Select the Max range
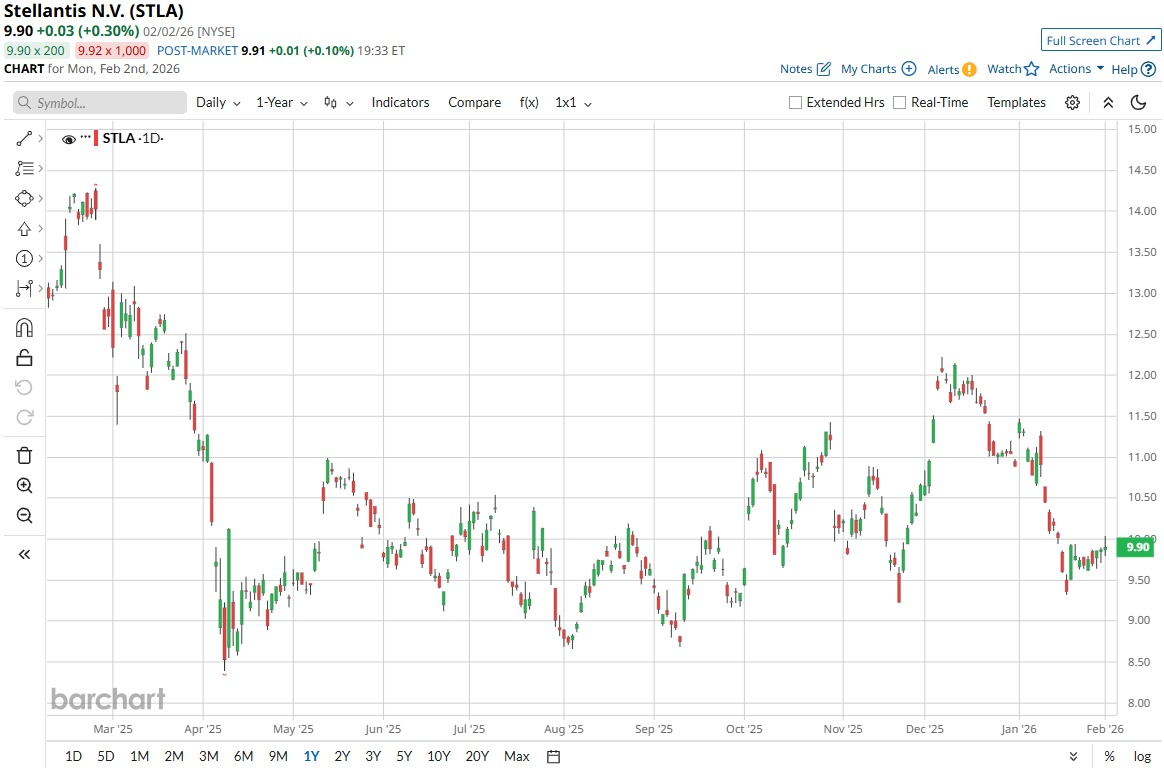Viewport: 1164px width, 768px height. tap(517, 755)
